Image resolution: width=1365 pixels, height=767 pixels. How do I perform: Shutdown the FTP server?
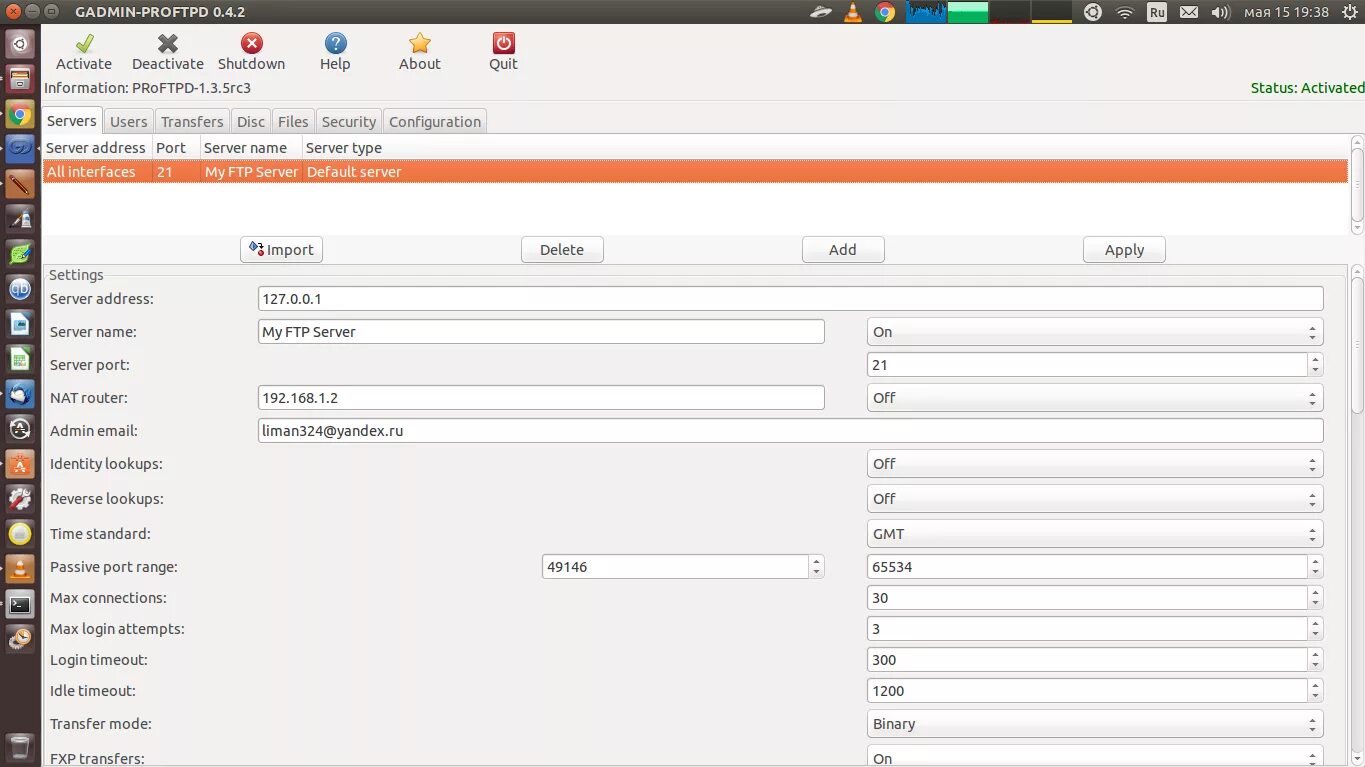(x=251, y=50)
